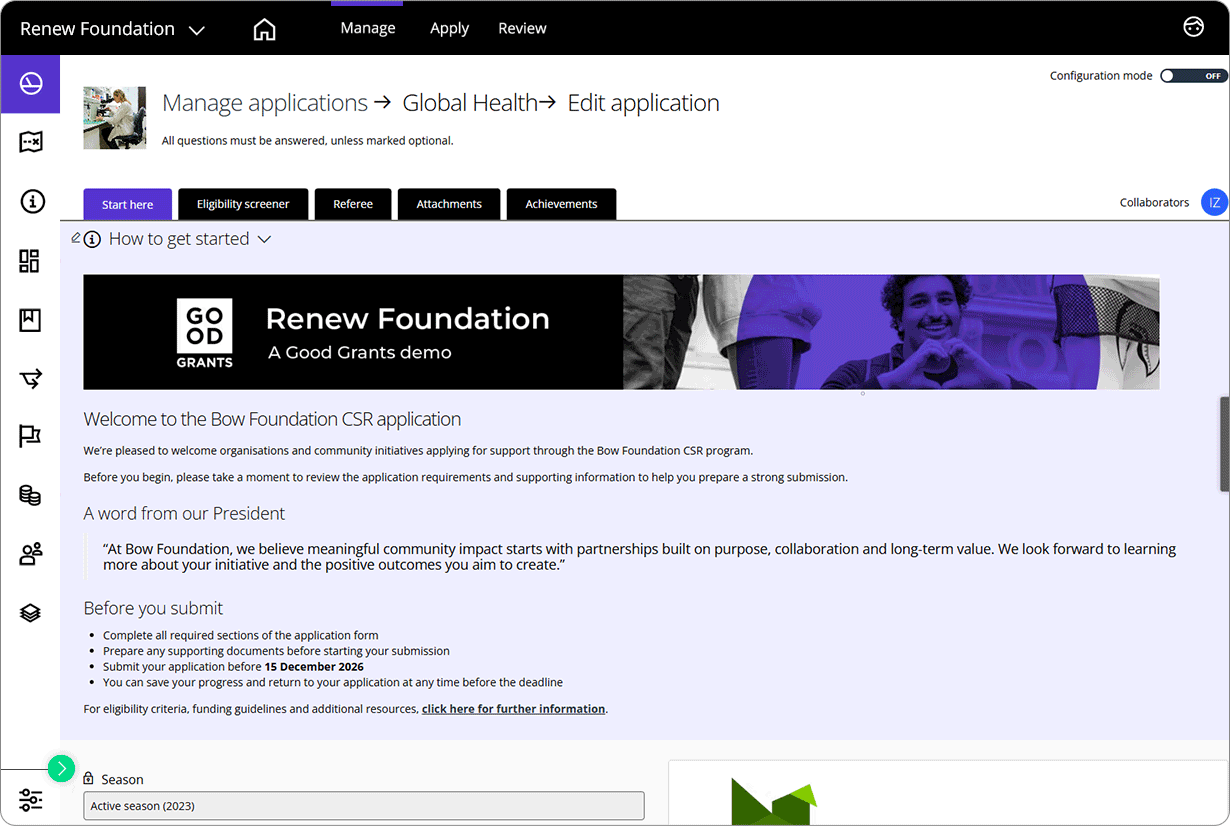Open the layers stack sidebar icon
1230x828 pixels.
[x=30, y=613]
